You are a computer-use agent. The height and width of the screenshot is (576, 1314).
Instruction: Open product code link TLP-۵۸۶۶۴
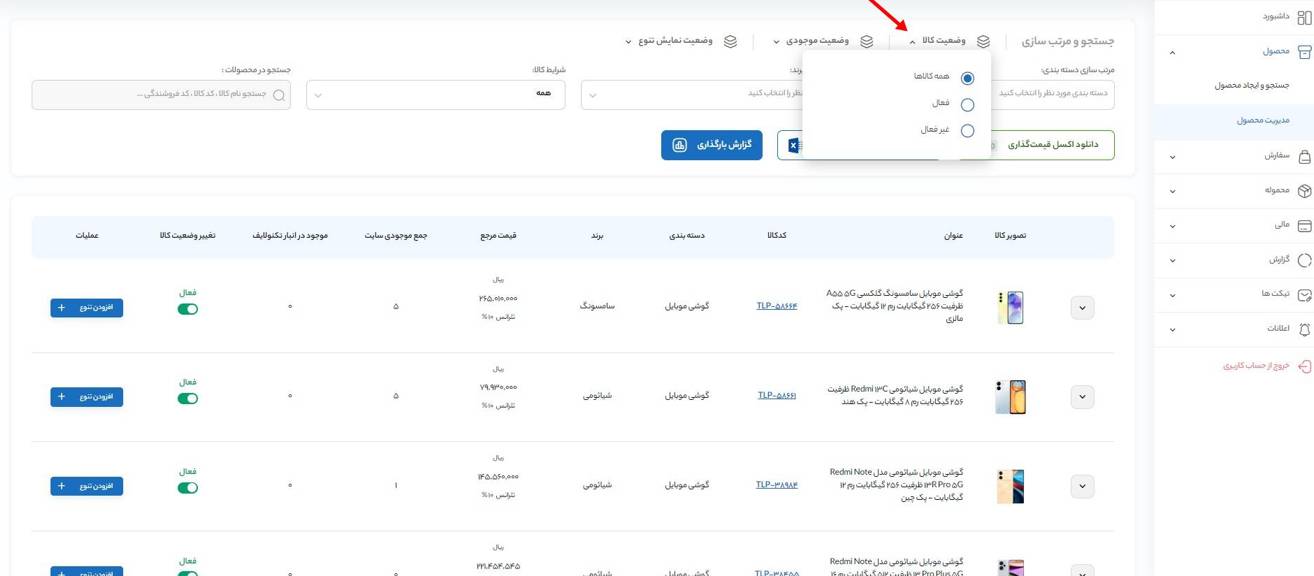[x=777, y=306]
